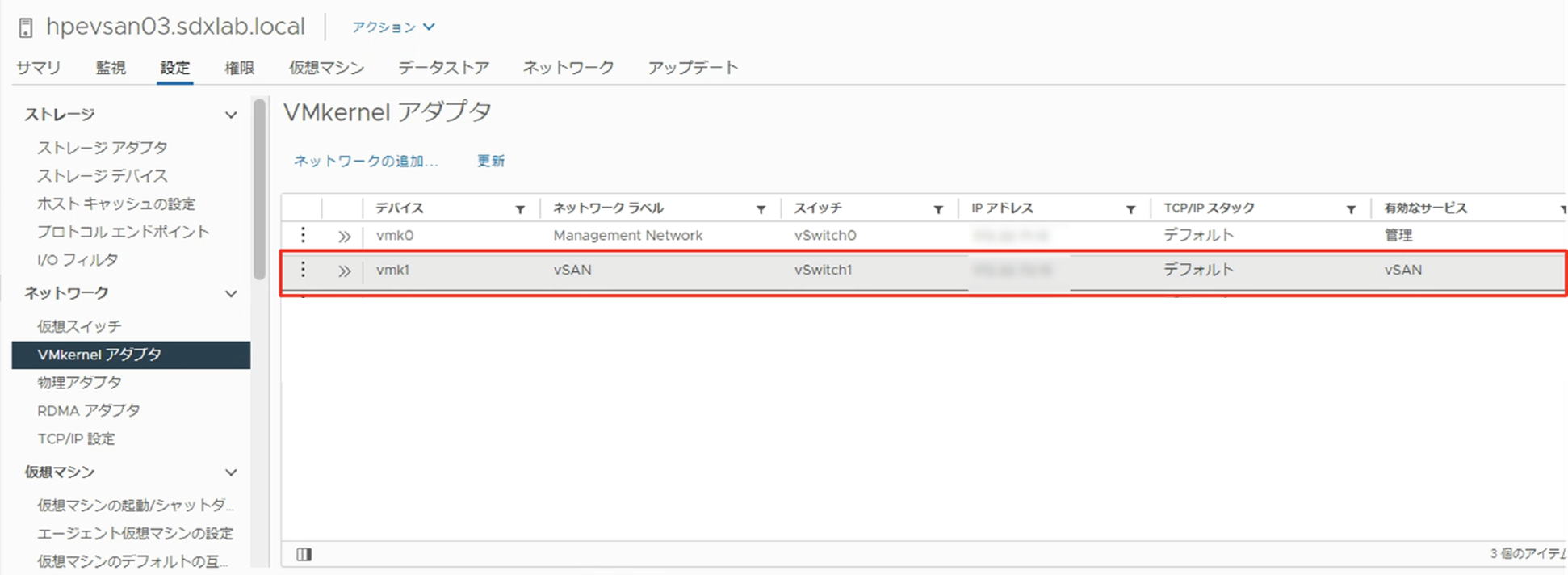The width and height of the screenshot is (1568, 575).
Task: Click the host icon beside hpevsan03.sdxlab.local
Action: click(26, 28)
